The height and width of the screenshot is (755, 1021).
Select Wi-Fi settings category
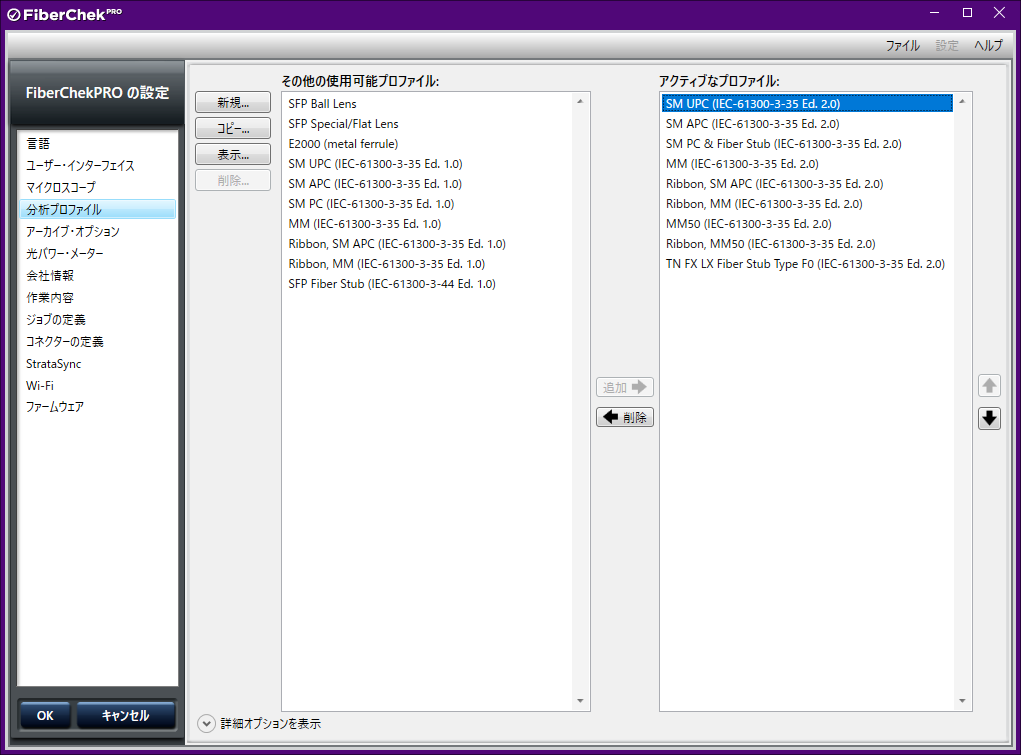(98, 386)
